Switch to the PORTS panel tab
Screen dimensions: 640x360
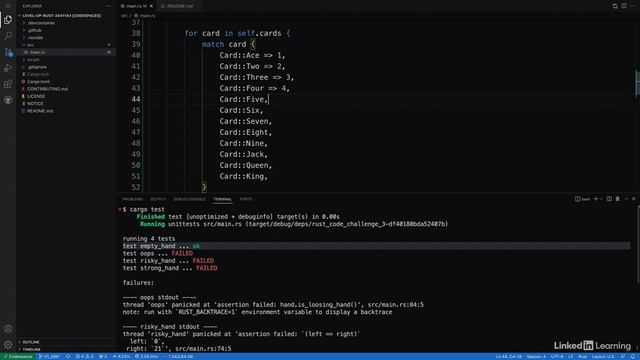[246, 199]
